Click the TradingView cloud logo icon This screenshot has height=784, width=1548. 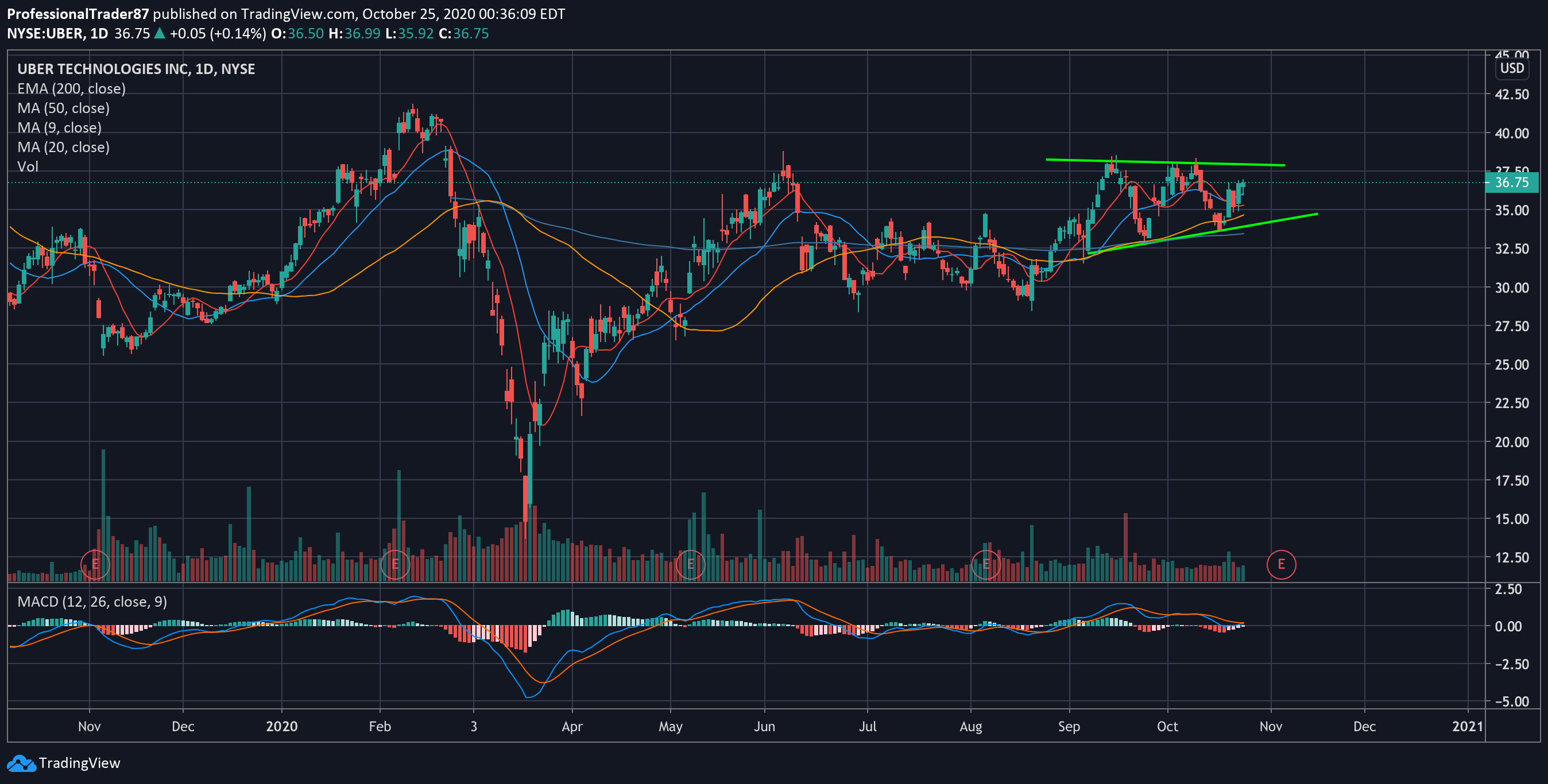click(x=21, y=763)
